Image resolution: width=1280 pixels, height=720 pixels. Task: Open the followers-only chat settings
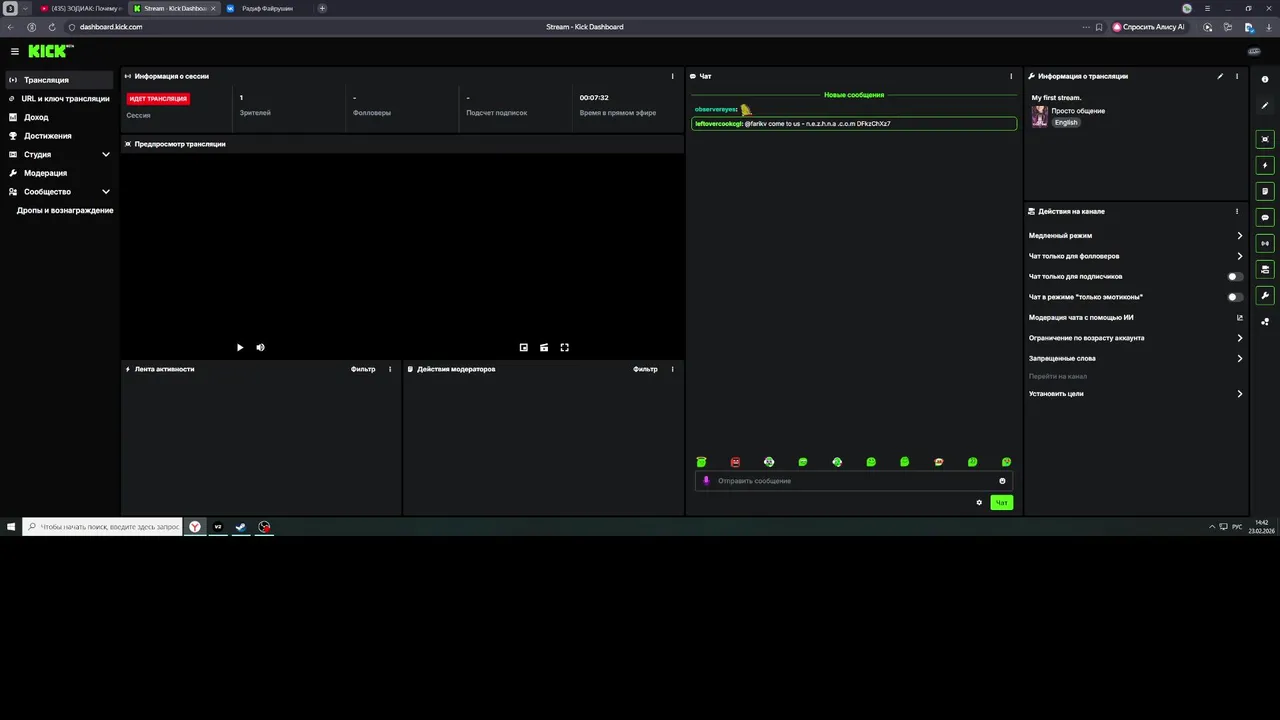[x=1136, y=256]
